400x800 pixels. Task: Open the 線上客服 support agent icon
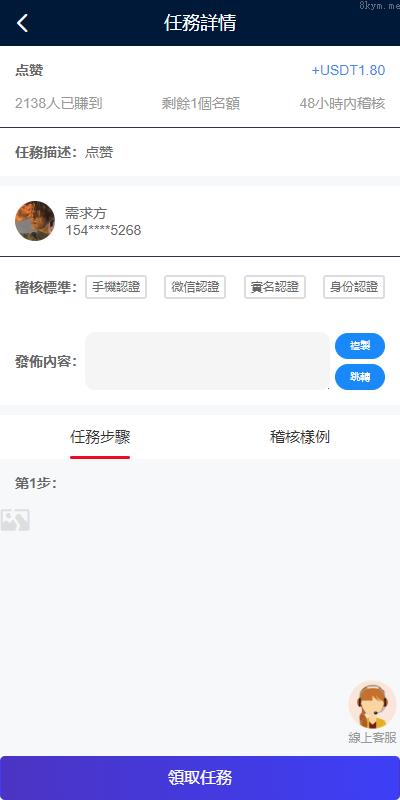[x=372, y=705]
